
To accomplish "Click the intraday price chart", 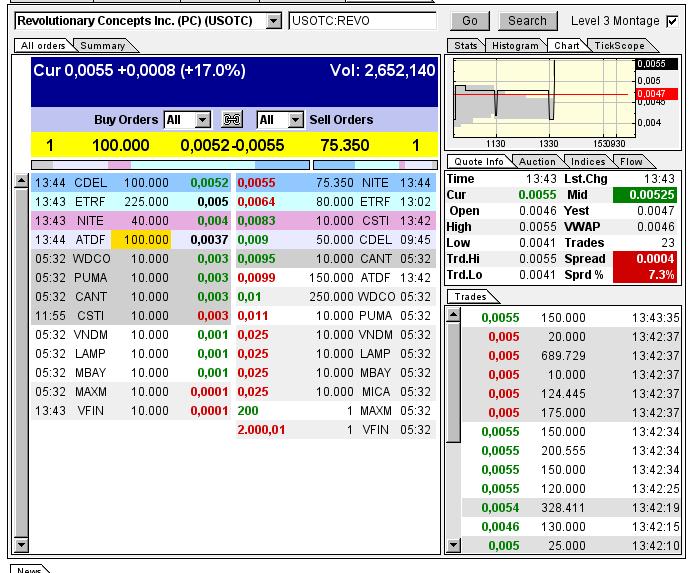I will tap(543, 98).
